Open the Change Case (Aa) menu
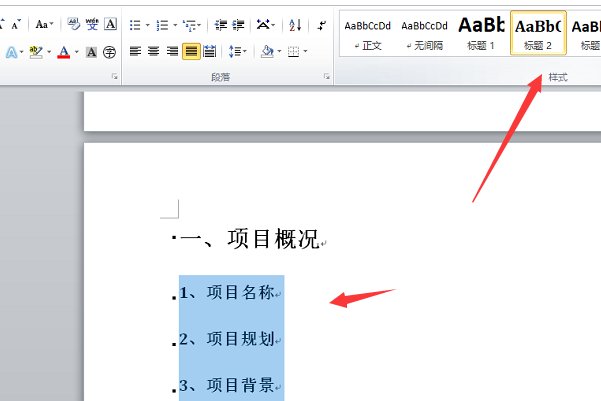Image resolution: width=601 pixels, height=401 pixels. 42,25
